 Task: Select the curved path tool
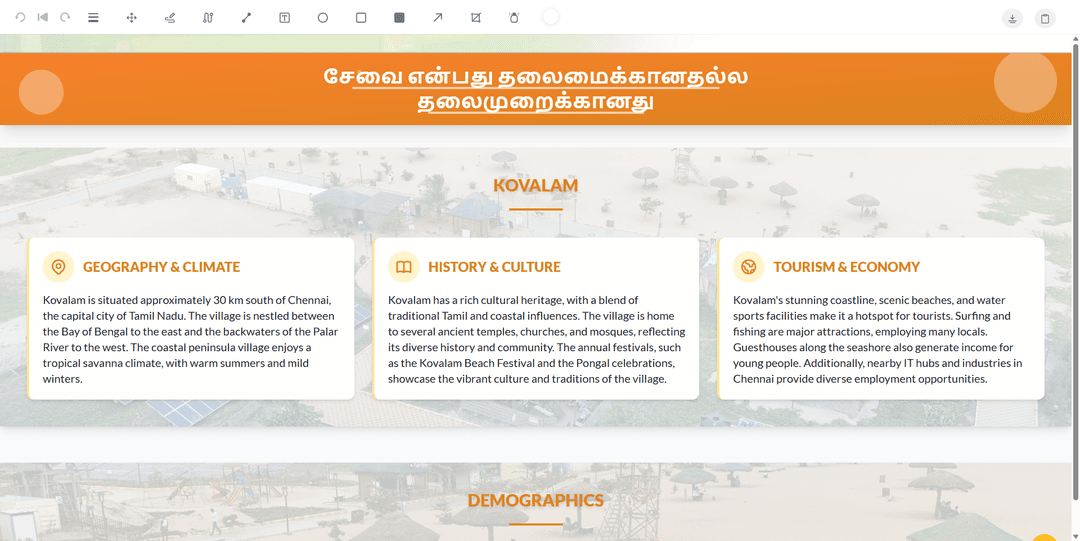[208, 18]
